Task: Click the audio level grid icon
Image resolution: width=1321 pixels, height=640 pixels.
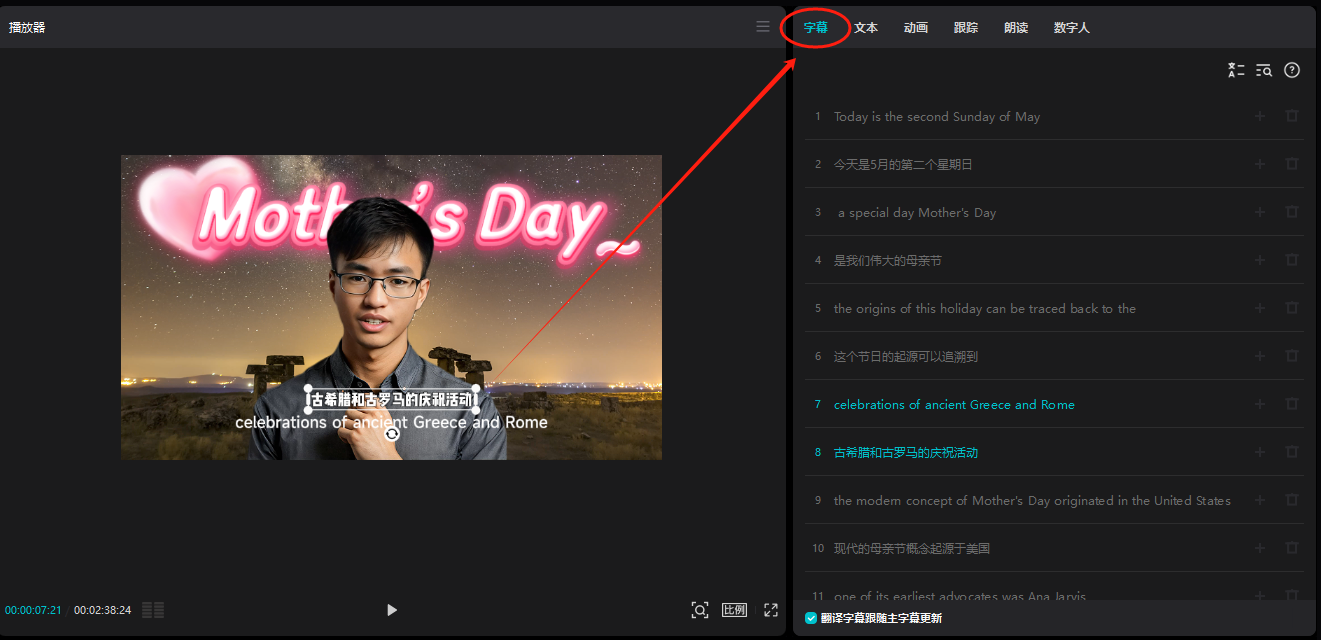Action: click(153, 610)
